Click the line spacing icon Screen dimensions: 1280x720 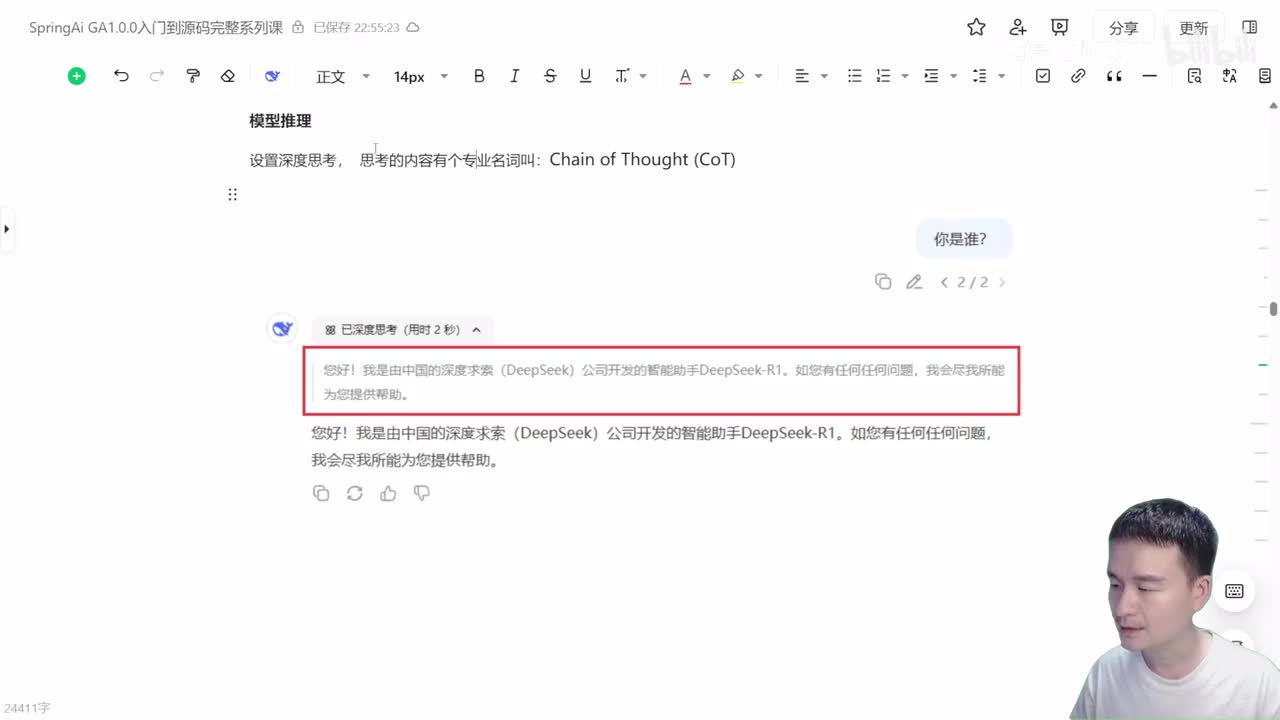(980, 76)
